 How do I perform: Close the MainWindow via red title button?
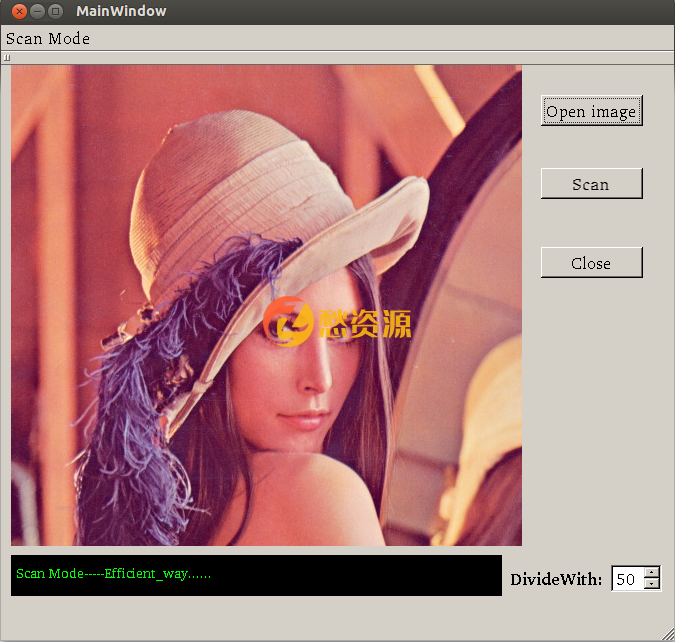19,11
